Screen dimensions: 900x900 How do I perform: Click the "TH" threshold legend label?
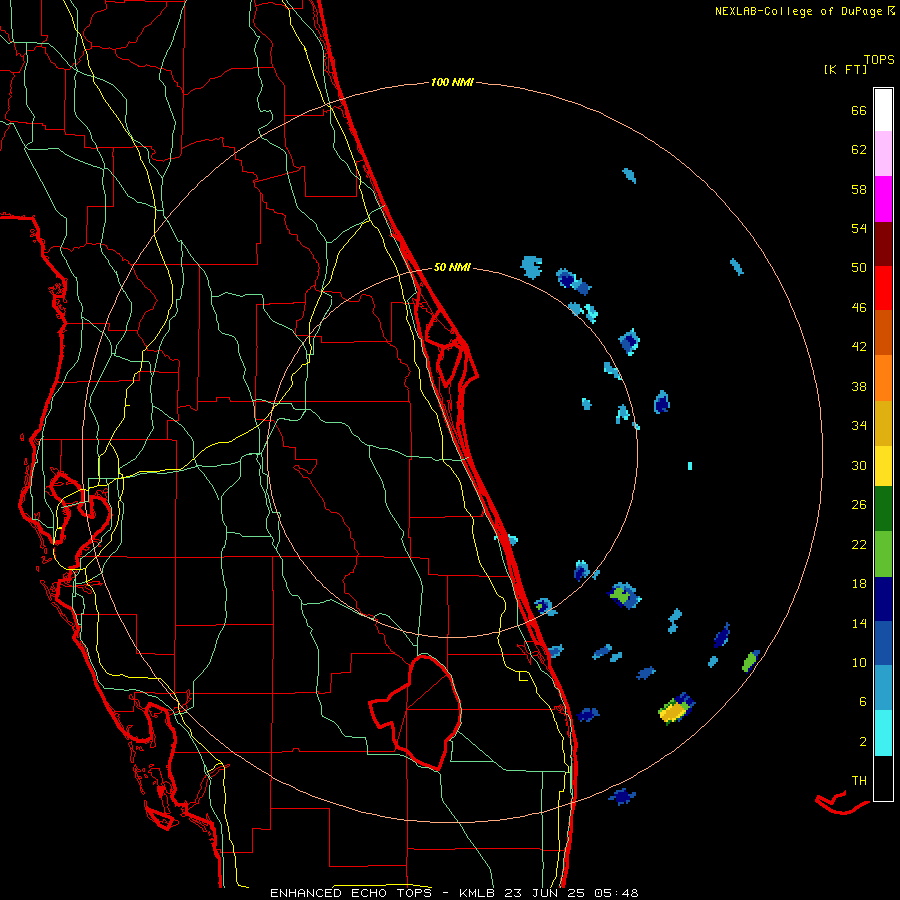(x=859, y=780)
